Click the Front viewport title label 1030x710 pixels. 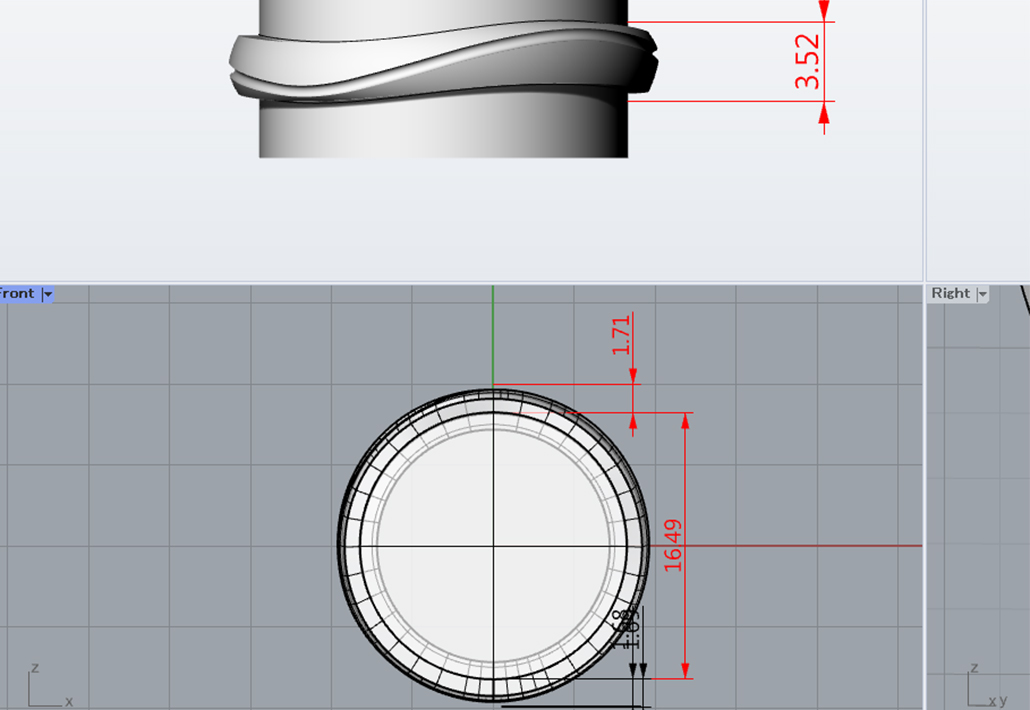click(x=18, y=294)
